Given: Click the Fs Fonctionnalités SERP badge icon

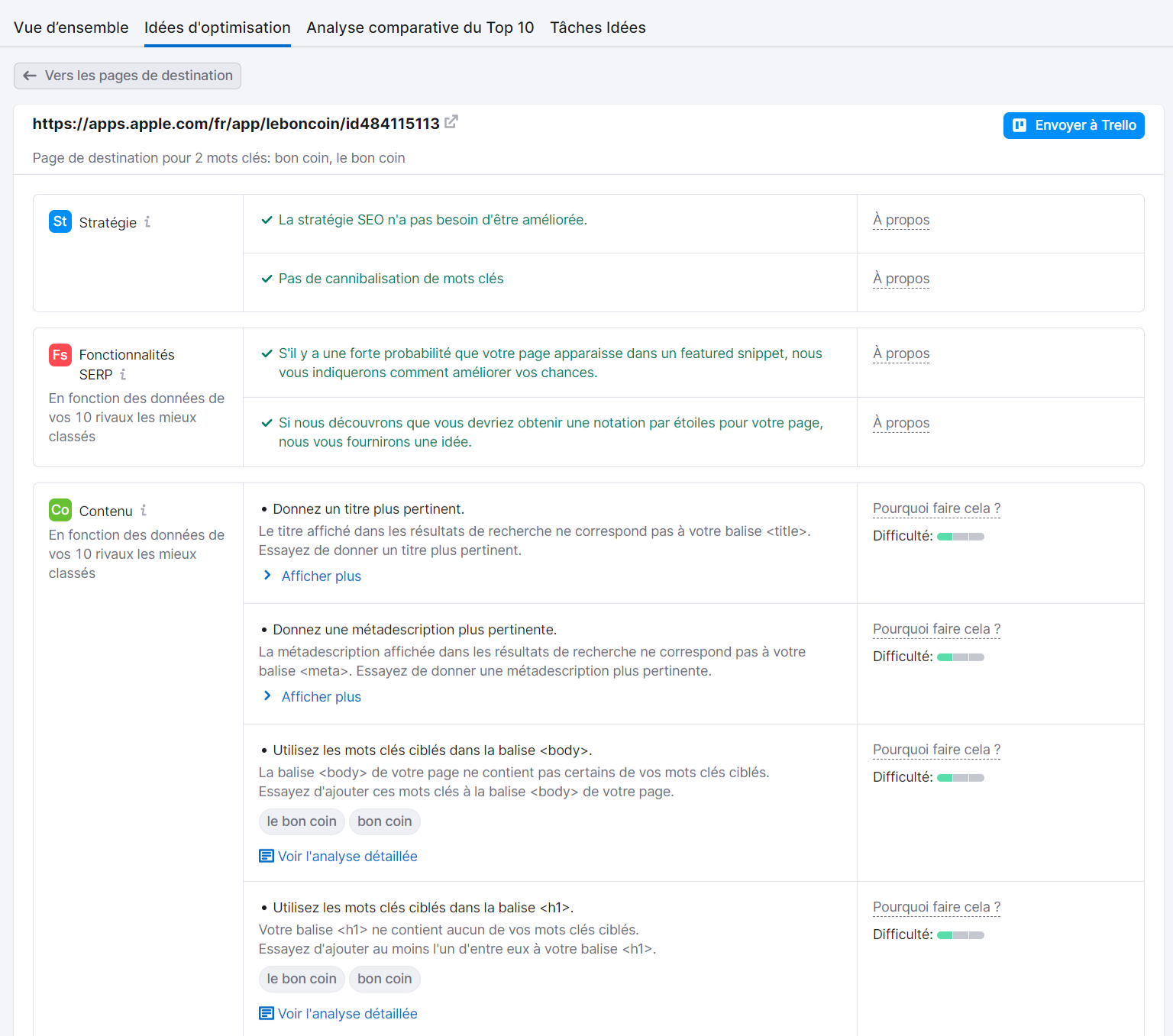Looking at the screenshot, I should [60, 355].
